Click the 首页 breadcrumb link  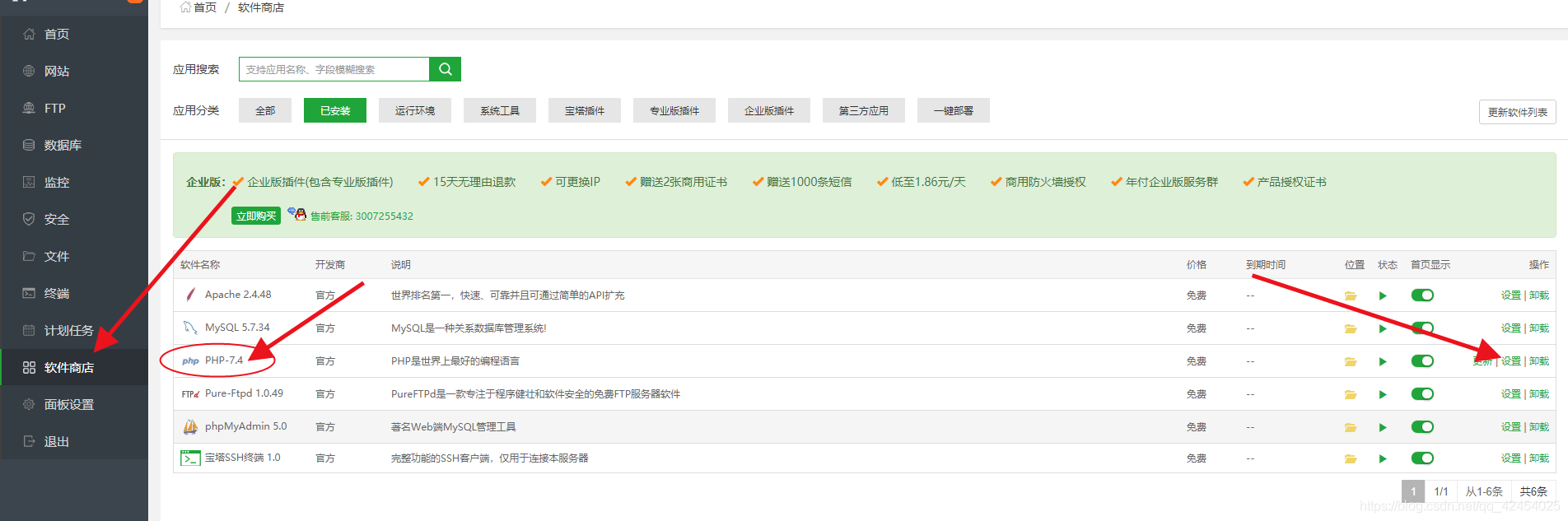(x=205, y=7)
